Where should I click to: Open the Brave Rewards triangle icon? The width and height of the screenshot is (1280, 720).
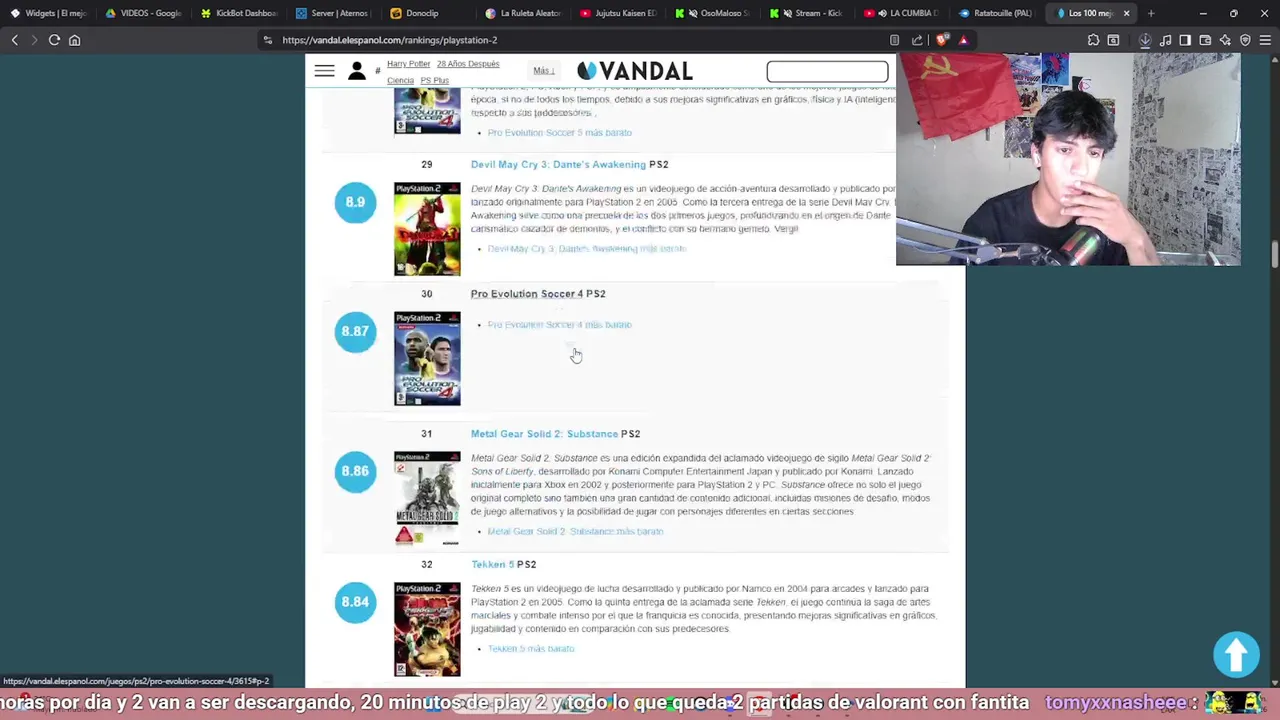point(963,40)
